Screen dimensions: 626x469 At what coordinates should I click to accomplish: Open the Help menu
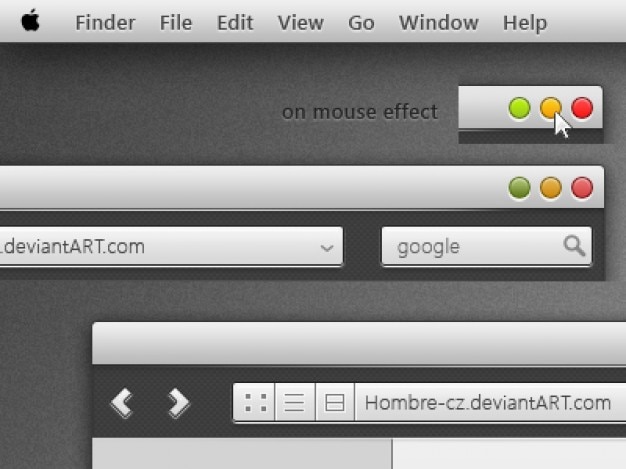coord(525,22)
